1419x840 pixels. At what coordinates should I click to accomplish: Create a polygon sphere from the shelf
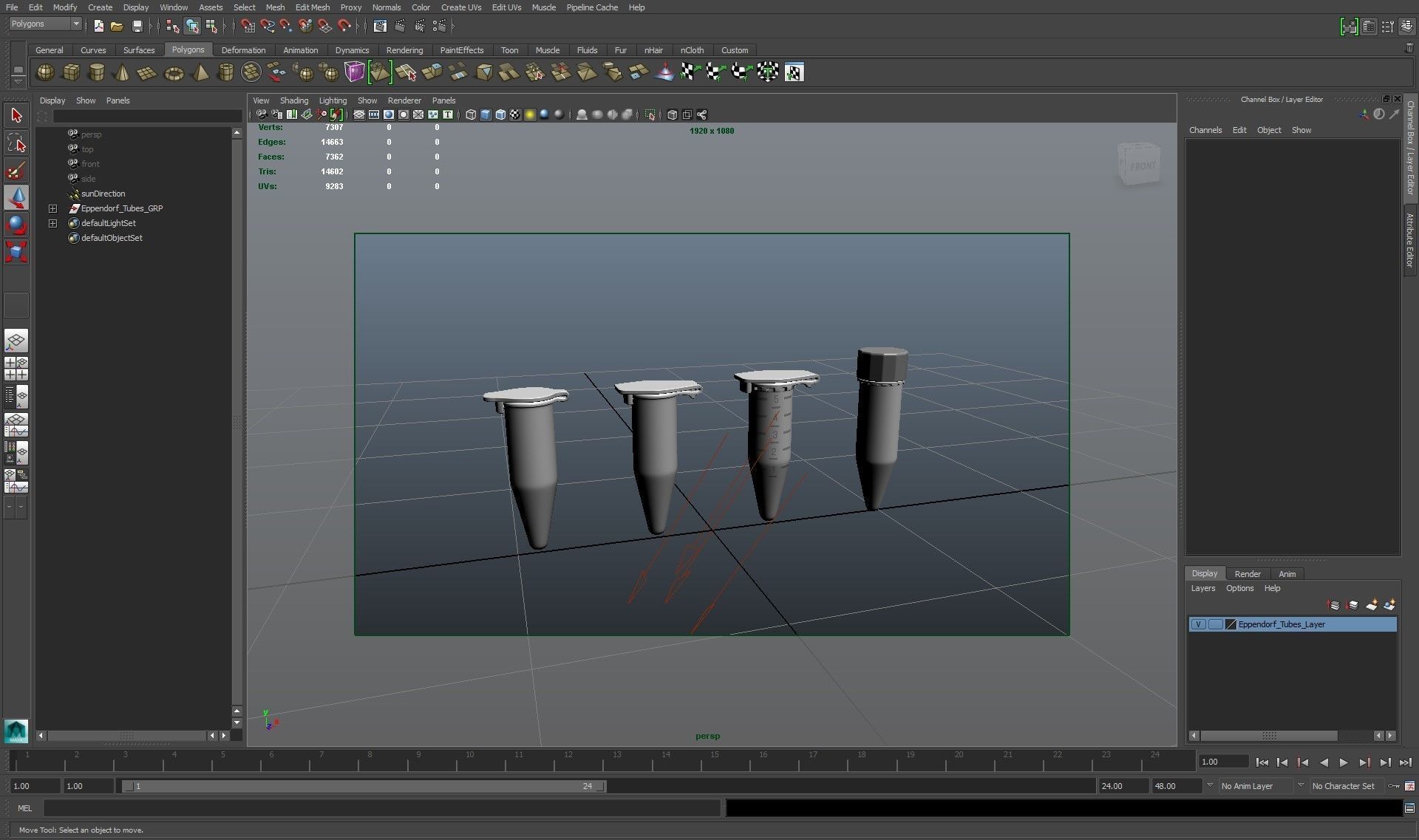45,72
